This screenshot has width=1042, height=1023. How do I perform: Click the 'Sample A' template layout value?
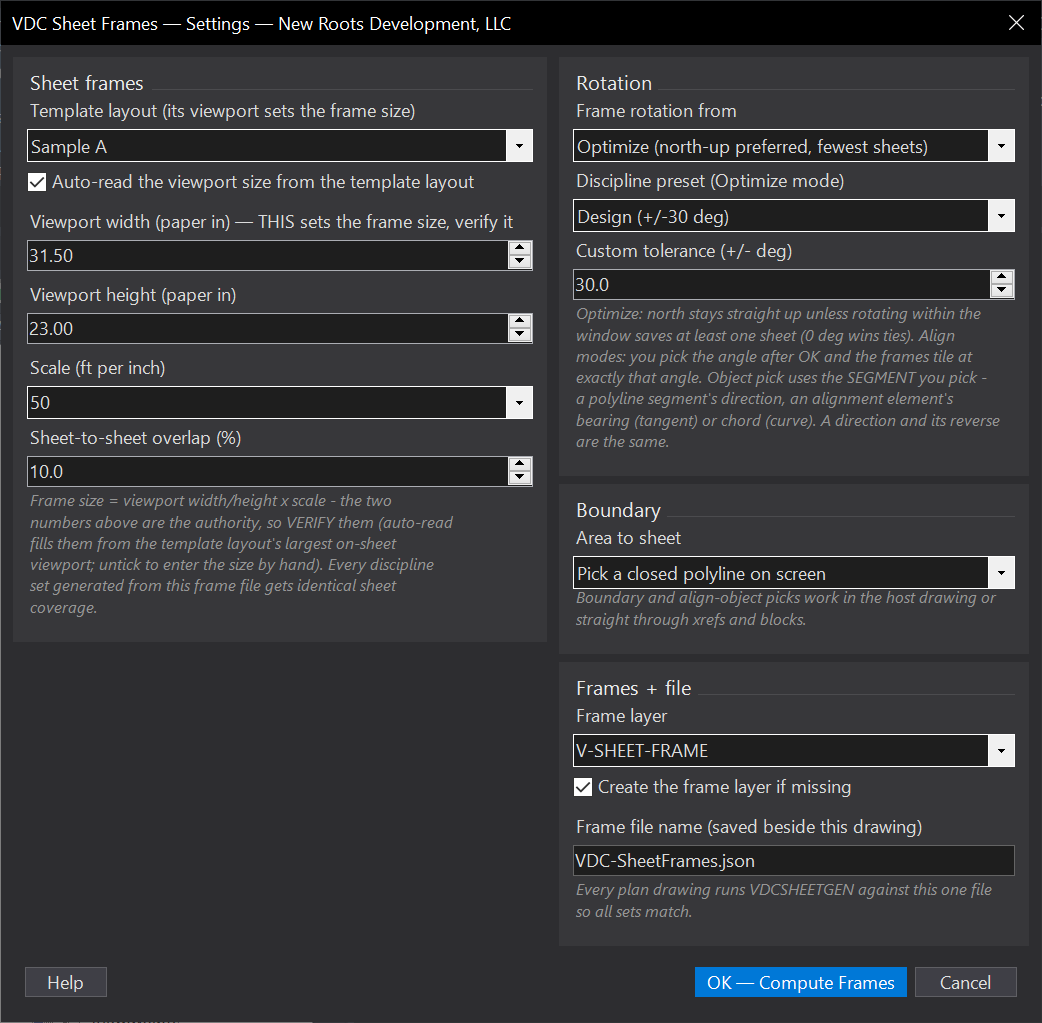click(69, 147)
